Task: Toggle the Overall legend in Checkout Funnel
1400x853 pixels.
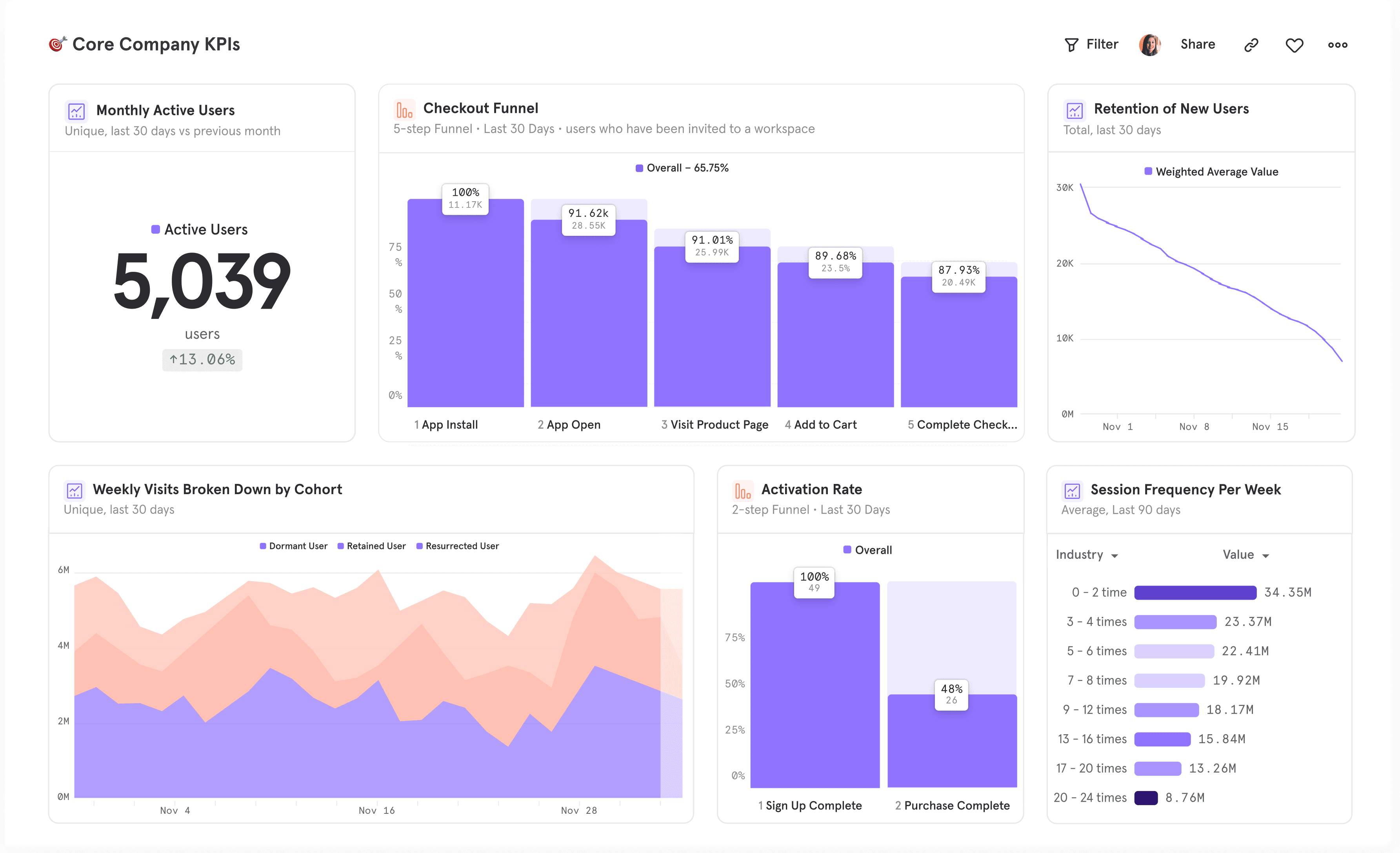Action: pos(682,167)
